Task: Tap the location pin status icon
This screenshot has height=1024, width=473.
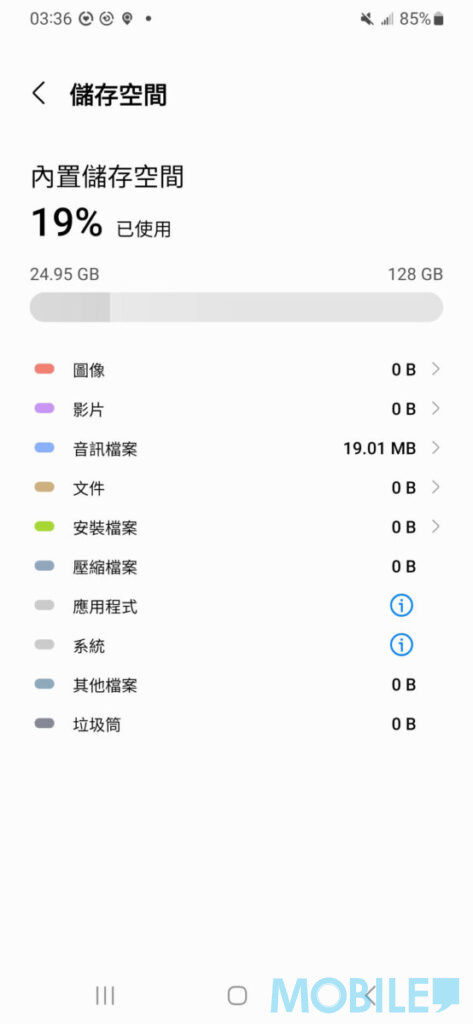Action: point(127,19)
